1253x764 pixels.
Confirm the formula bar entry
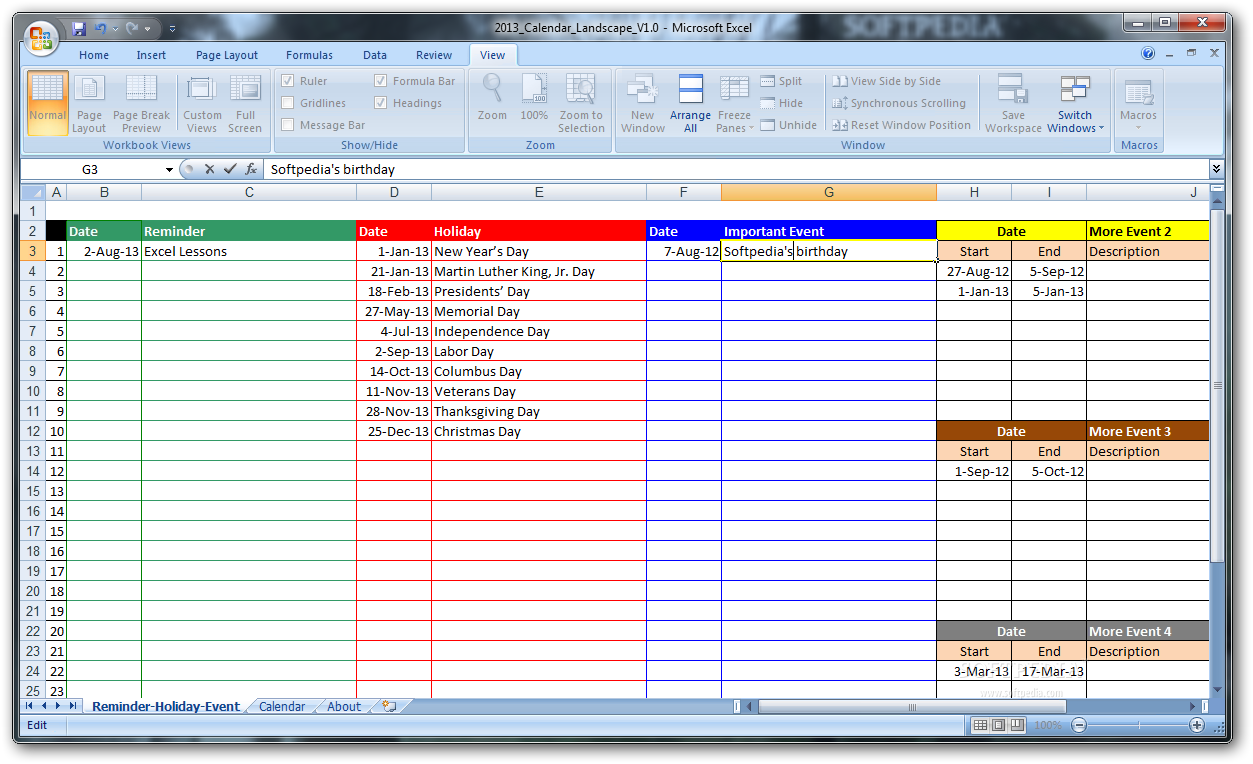(x=230, y=169)
